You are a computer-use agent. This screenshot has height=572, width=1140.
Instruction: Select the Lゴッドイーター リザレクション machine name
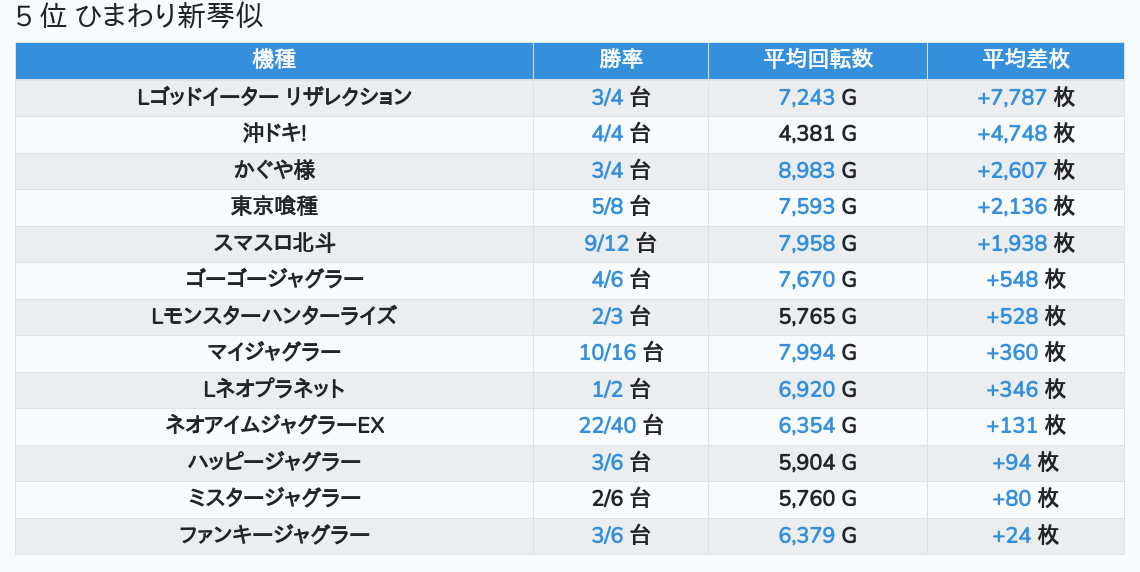tap(274, 97)
